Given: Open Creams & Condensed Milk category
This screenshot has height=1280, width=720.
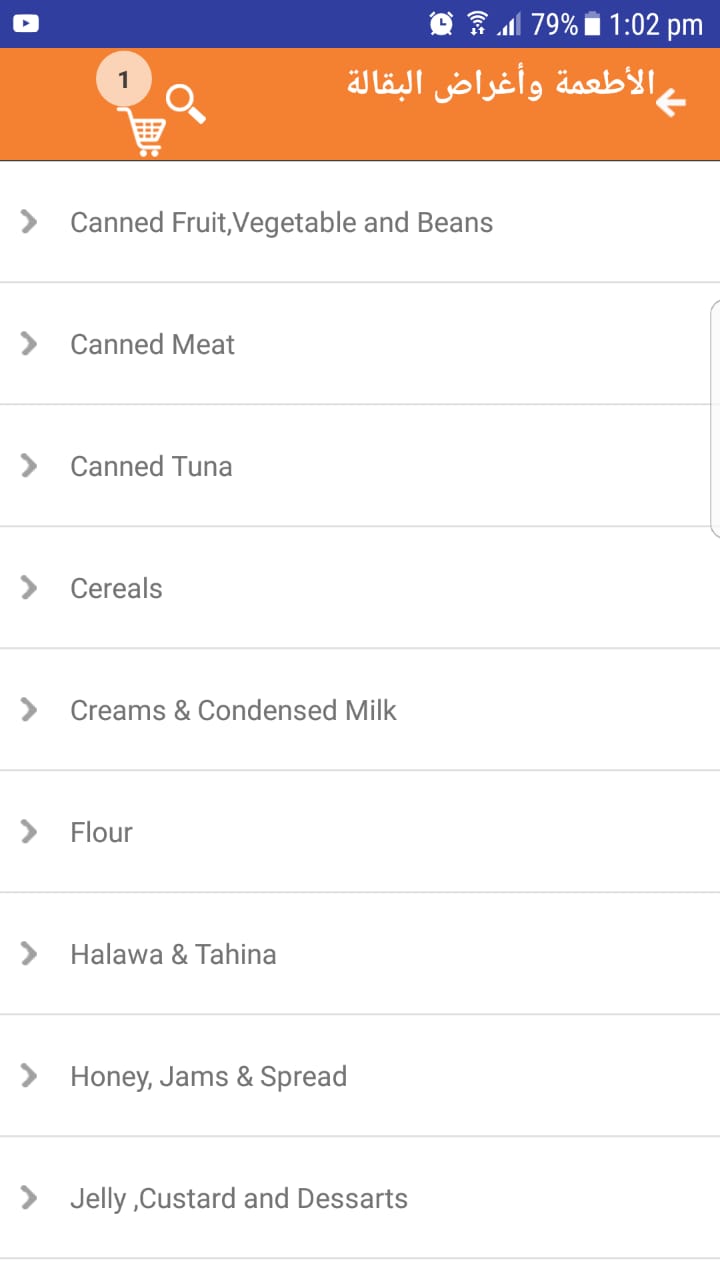Looking at the screenshot, I should tap(233, 710).
